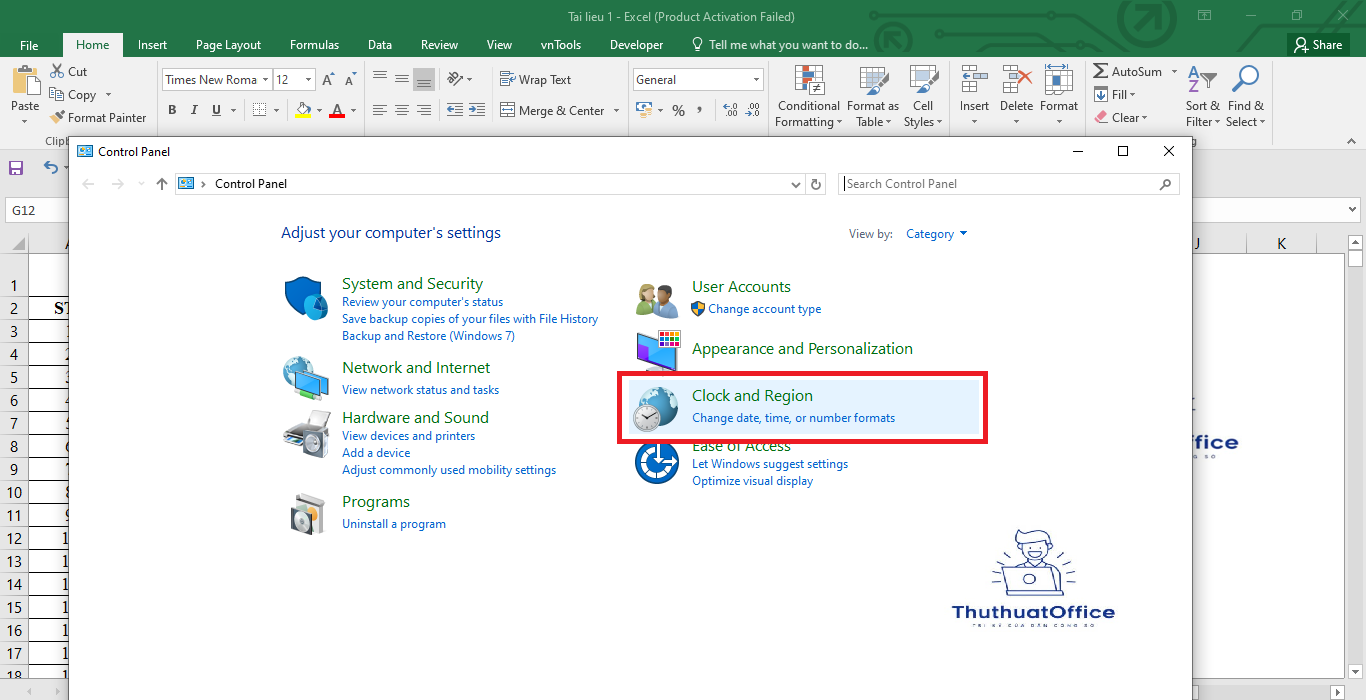The image size is (1366, 700).
Task: Open the Formulas ribbon tab
Action: click(x=314, y=45)
